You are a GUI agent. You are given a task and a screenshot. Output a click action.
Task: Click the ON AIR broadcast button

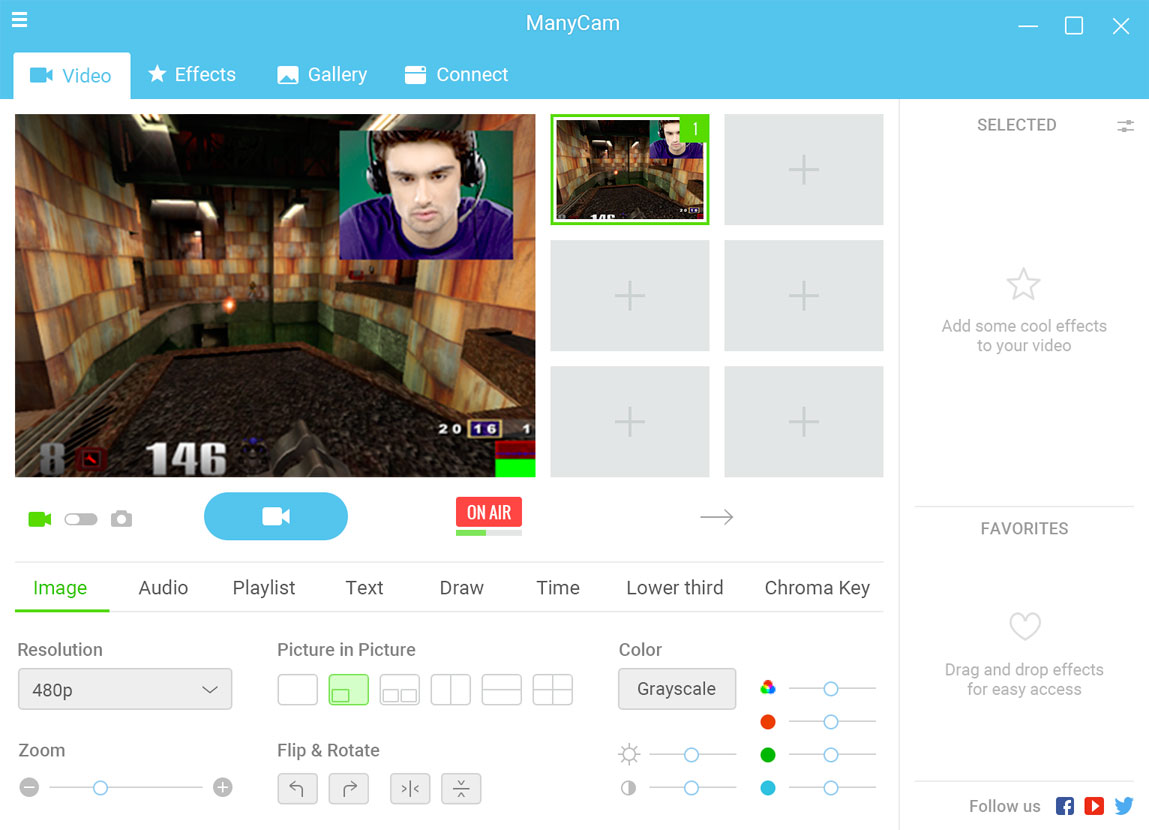click(x=488, y=512)
